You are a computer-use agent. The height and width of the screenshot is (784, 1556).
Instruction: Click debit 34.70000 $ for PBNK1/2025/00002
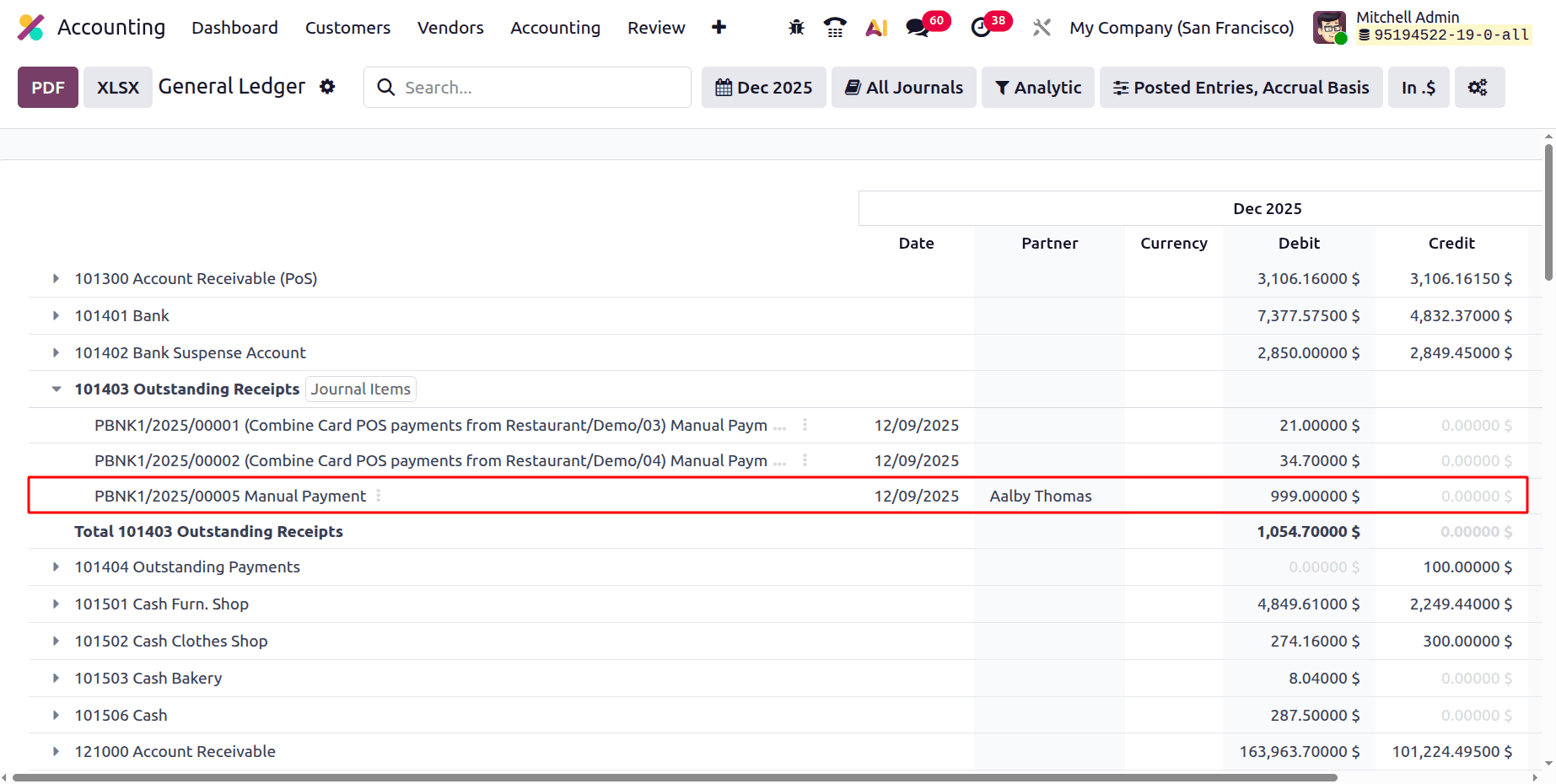tap(1319, 460)
